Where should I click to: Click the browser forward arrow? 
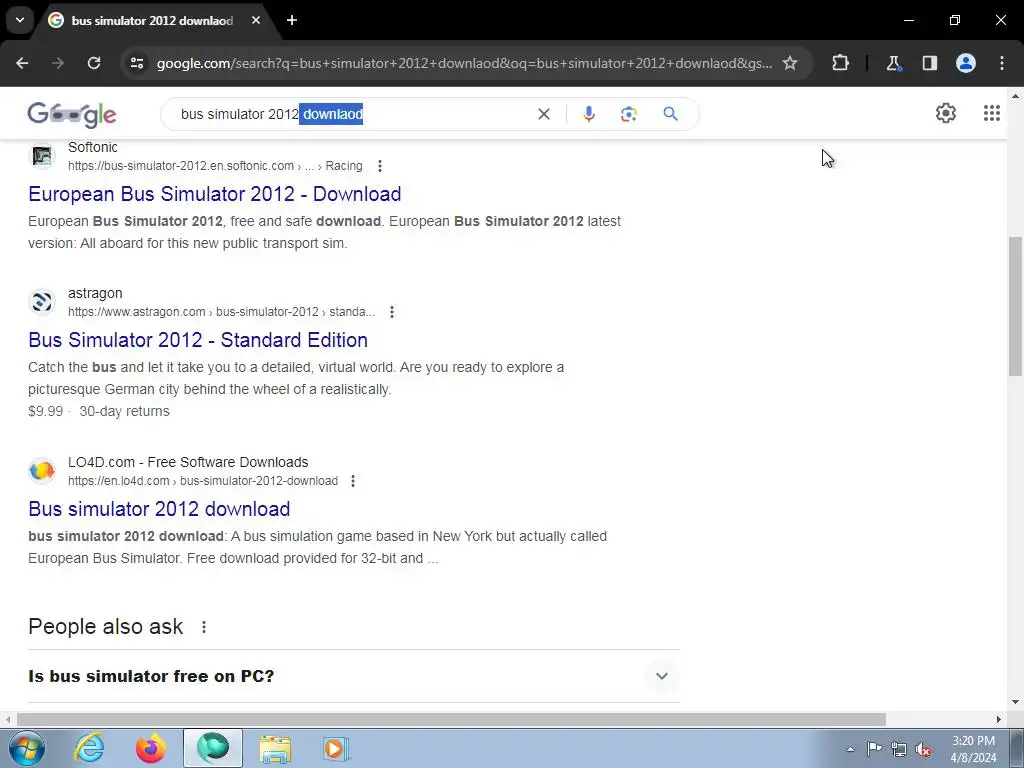tap(58, 63)
